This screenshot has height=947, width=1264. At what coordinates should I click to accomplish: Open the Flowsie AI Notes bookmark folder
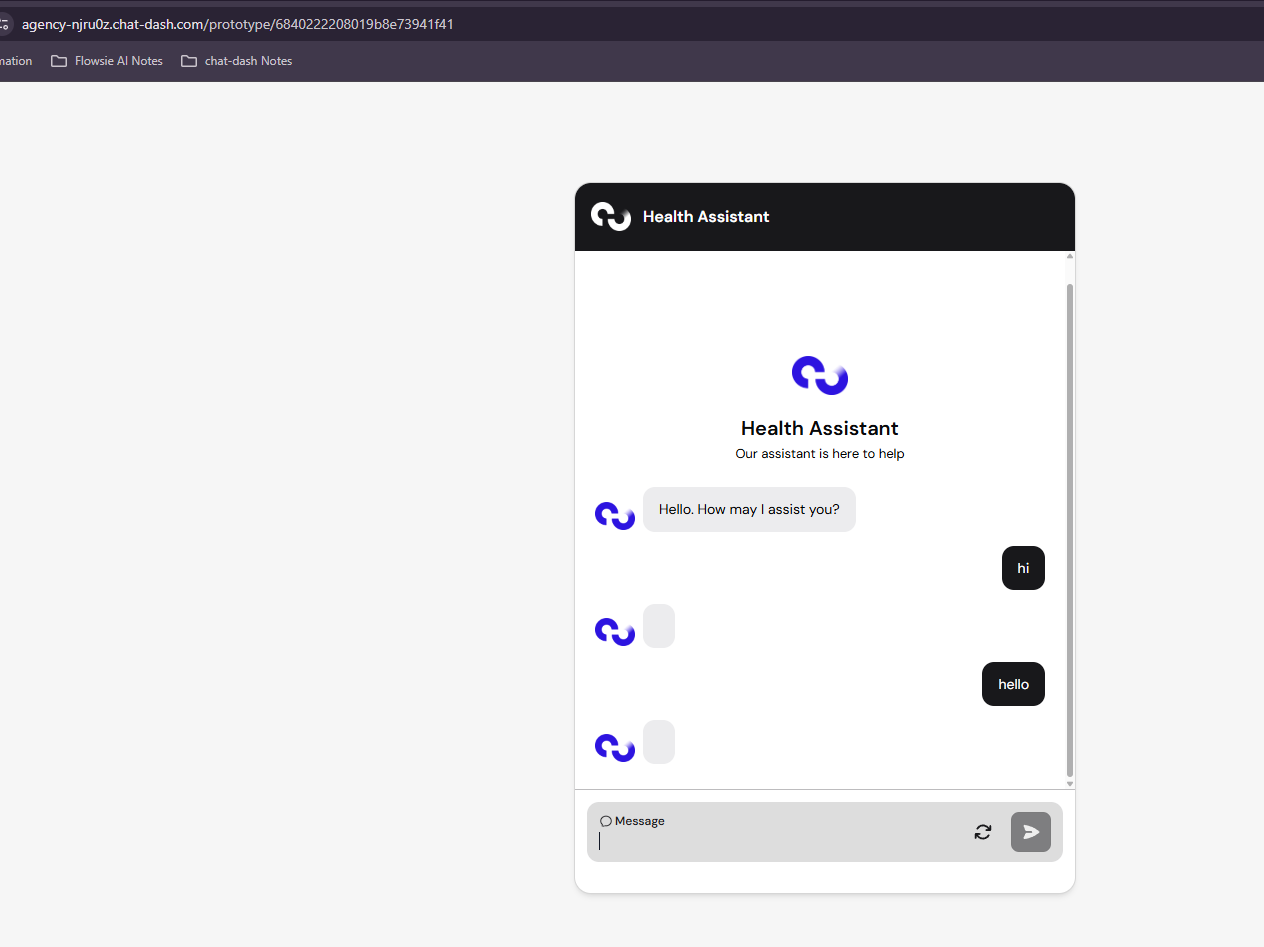click(107, 61)
